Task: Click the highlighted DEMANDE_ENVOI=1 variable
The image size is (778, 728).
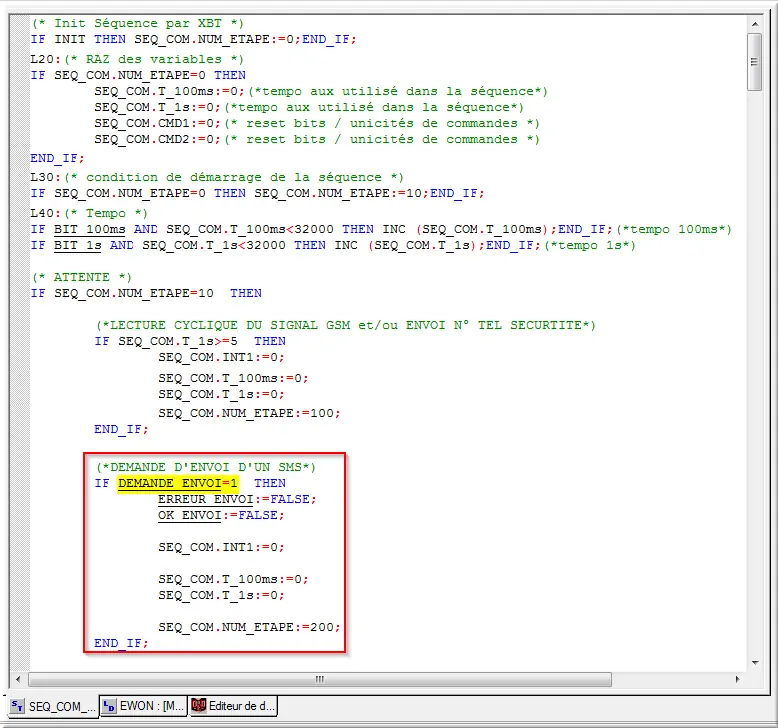Action: point(178,483)
